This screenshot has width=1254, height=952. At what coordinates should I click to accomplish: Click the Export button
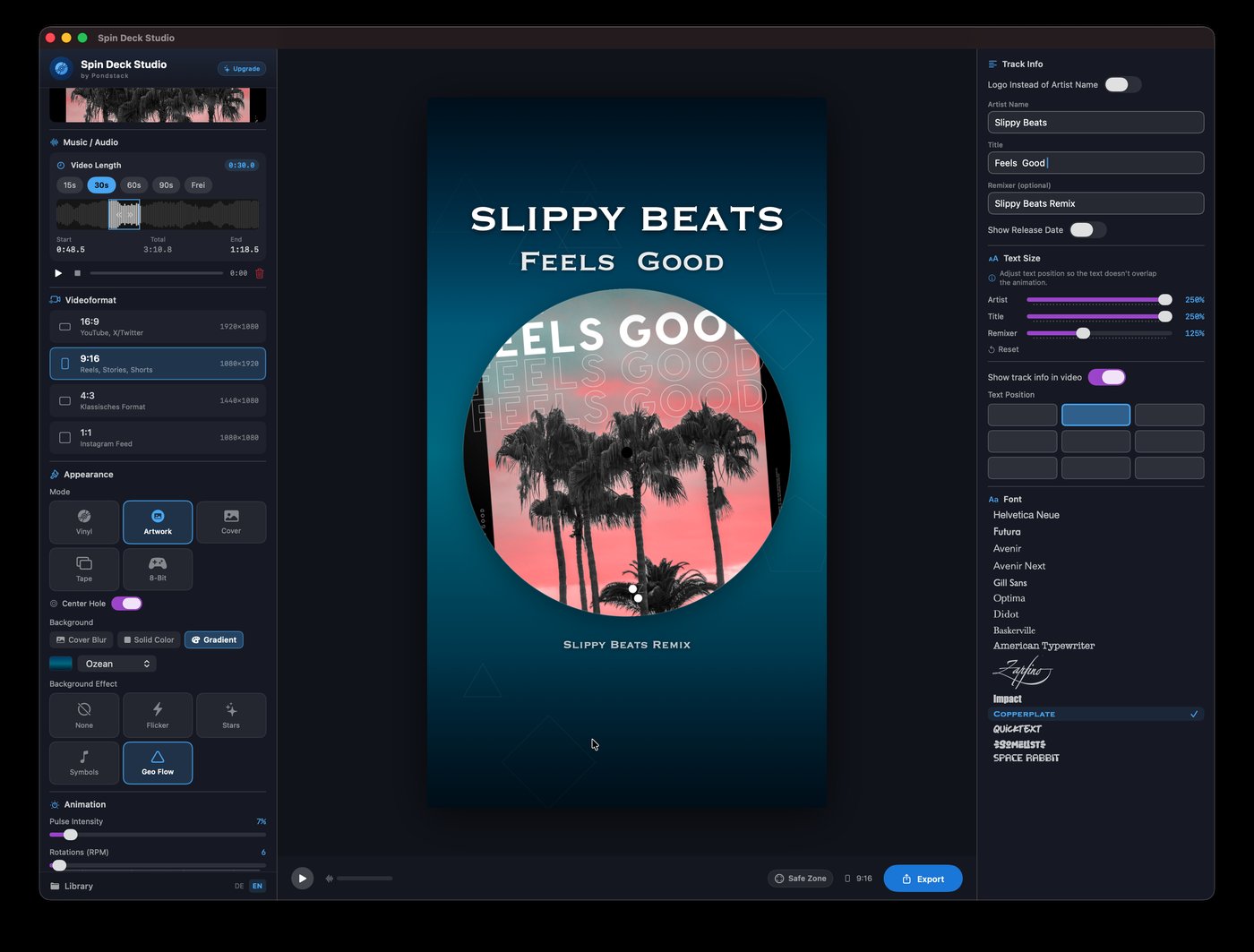coord(923,879)
